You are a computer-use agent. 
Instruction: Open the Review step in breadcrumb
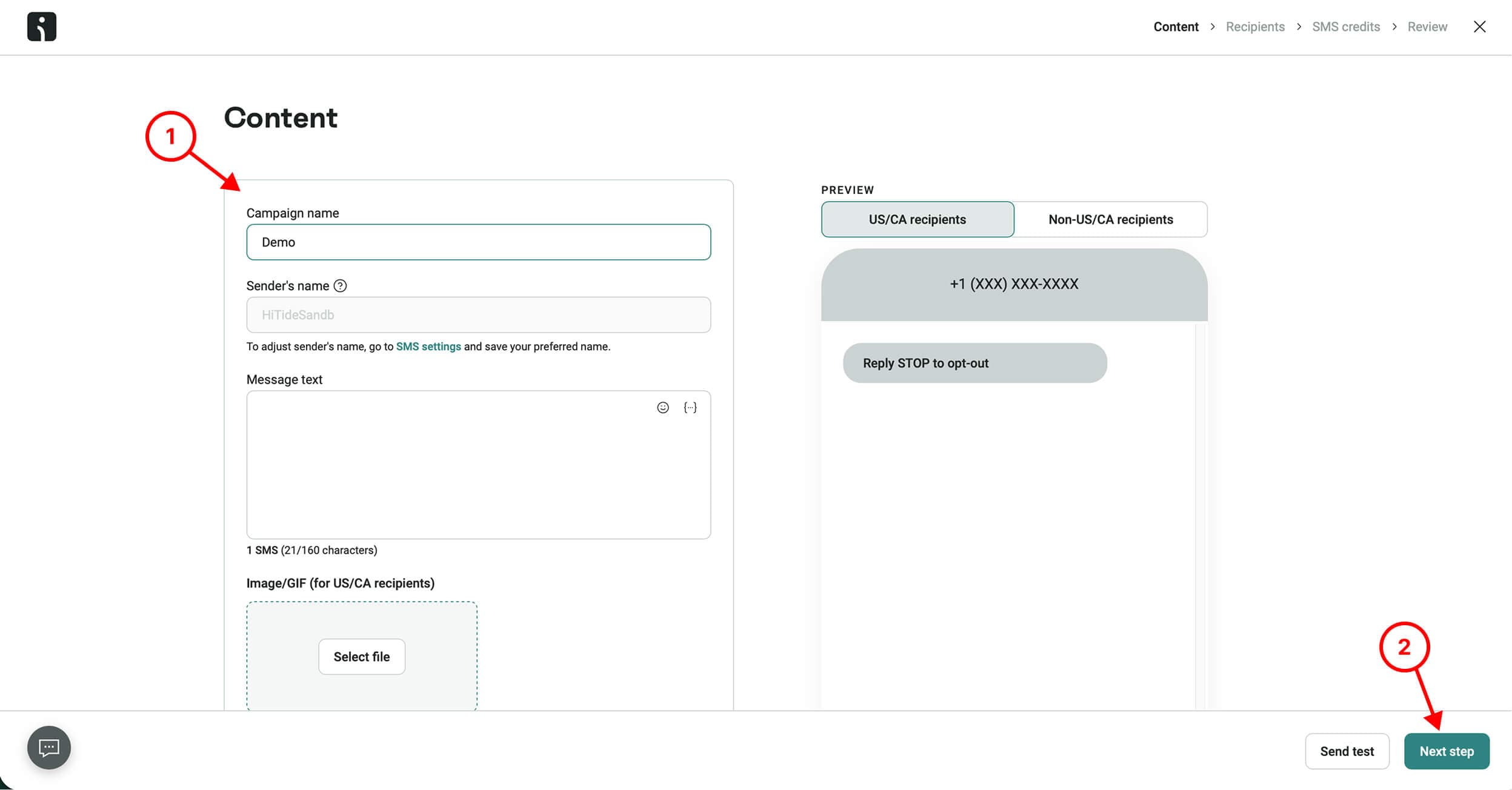[x=1427, y=27]
